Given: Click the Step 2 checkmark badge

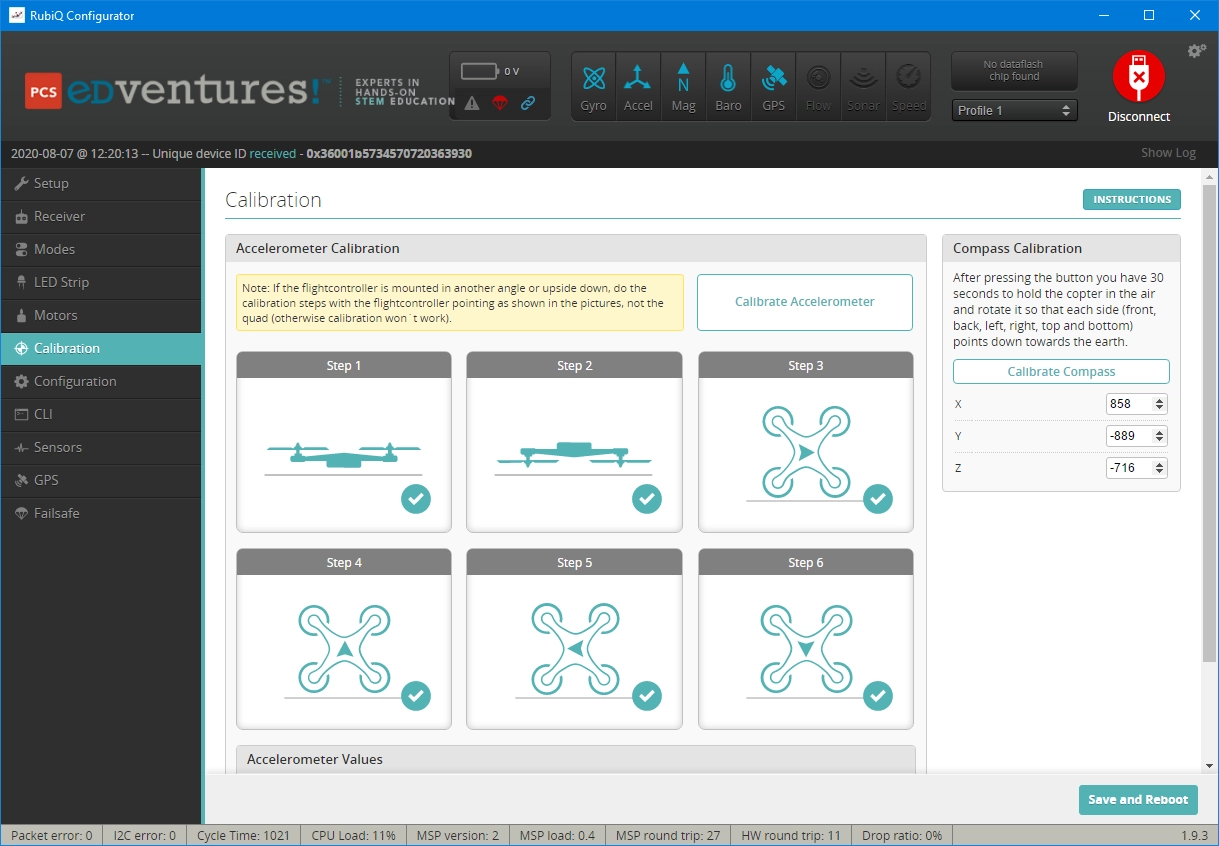Looking at the screenshot, I should (x=647, y=498).
